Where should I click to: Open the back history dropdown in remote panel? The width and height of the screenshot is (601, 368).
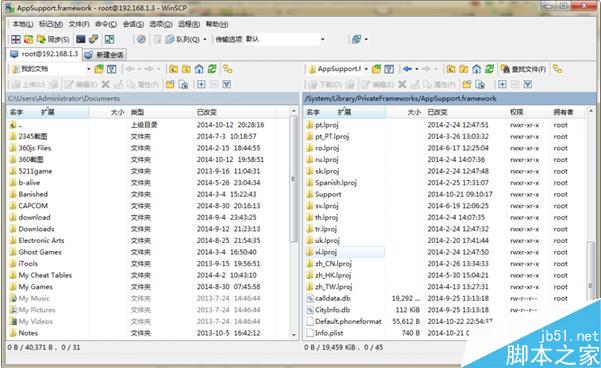(x=417, y=69)
